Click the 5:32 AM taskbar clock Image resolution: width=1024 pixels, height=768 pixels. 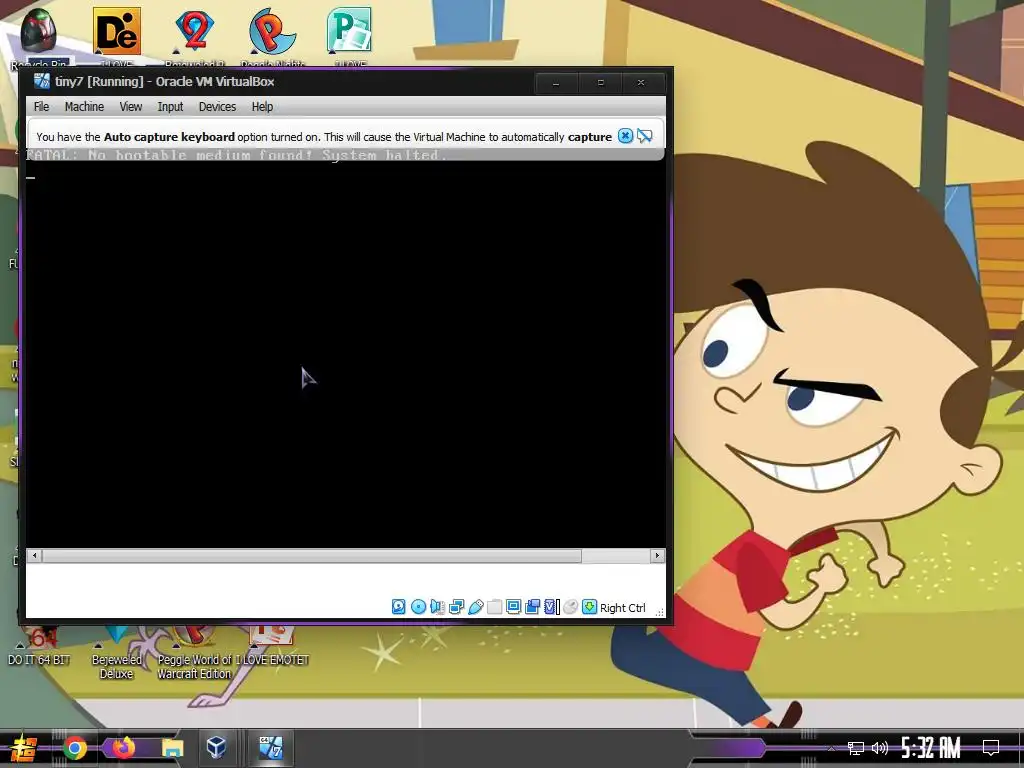931,748
